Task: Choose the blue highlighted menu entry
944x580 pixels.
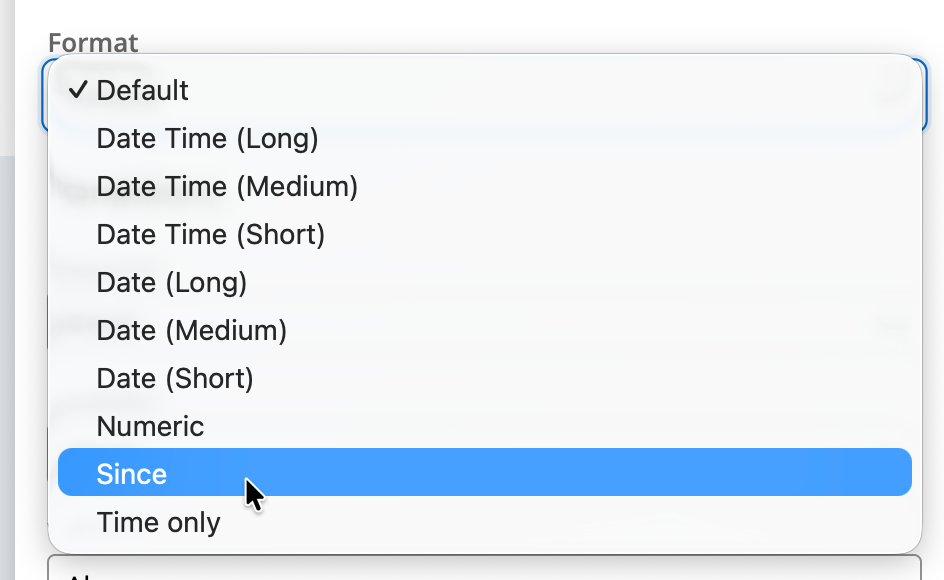Action: coord(484,472)
